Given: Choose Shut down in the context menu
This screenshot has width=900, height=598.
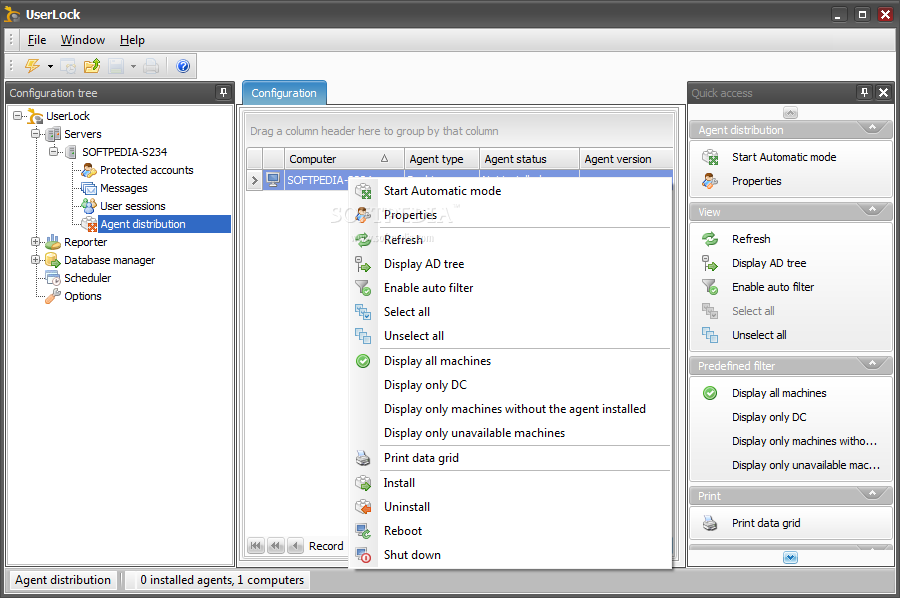Looking at the screenshot, I should pyautogui.click(x=510, y=555).
